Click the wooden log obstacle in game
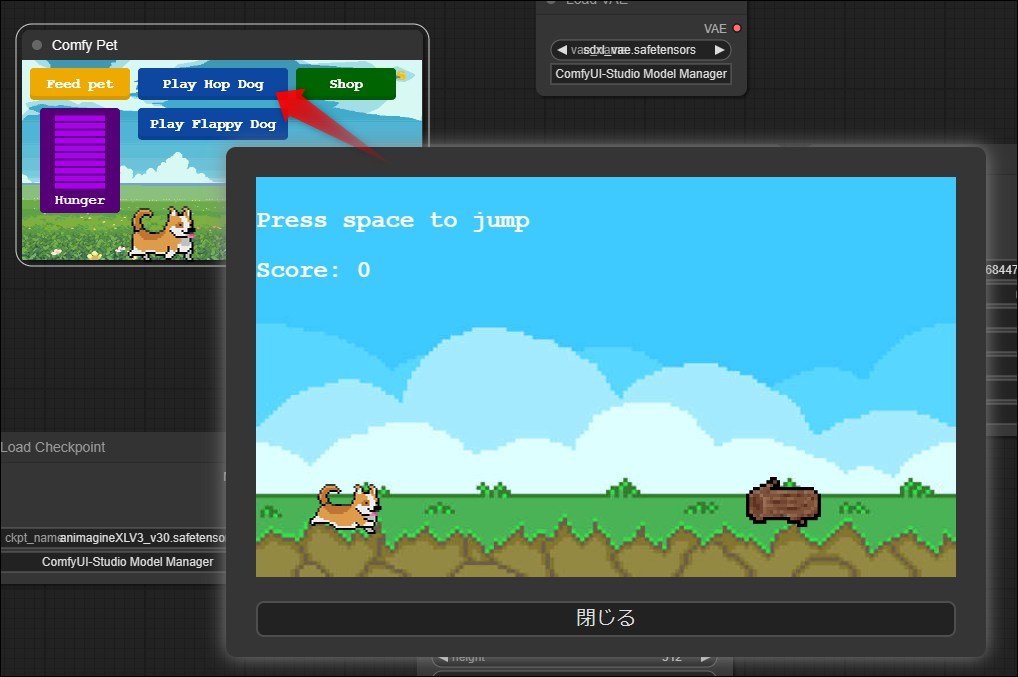Screen dimensions: 1018x677 [784, 502]
